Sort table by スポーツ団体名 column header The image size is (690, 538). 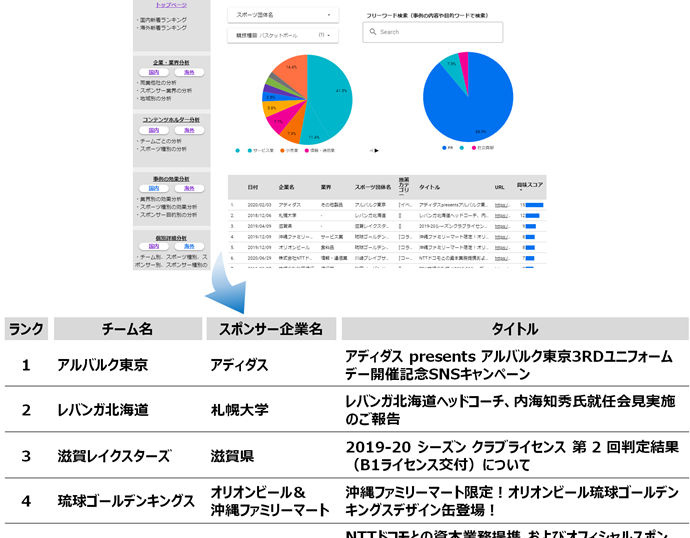pos(373,187)
